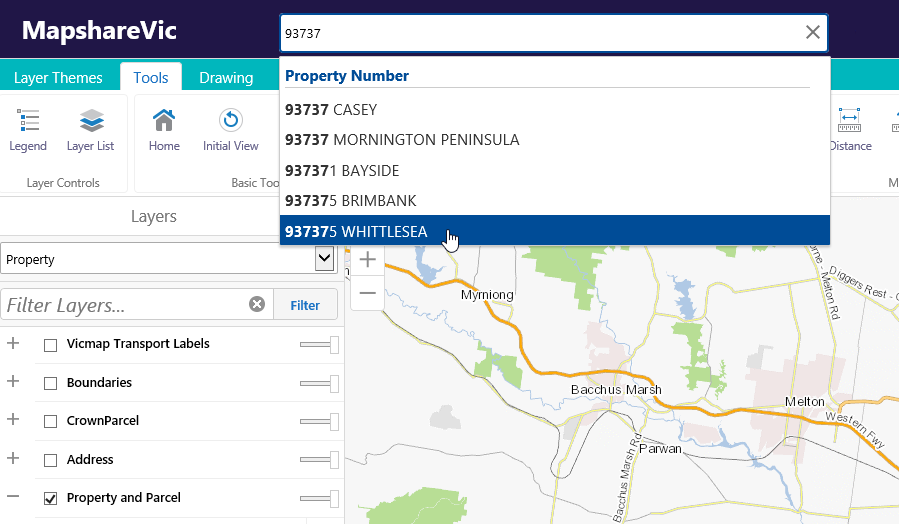The height and width of the screenshot is (524, 899).
Task: Adjust Boundaries layer opacity slider
Action: click(319, 384)
